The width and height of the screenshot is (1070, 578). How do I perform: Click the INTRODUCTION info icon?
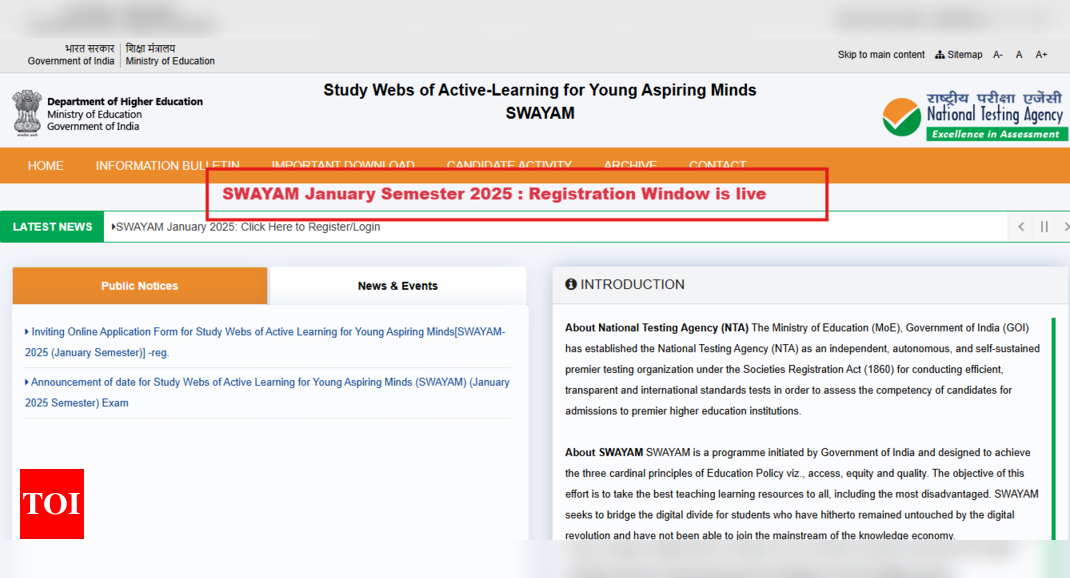tap(570, 285)
